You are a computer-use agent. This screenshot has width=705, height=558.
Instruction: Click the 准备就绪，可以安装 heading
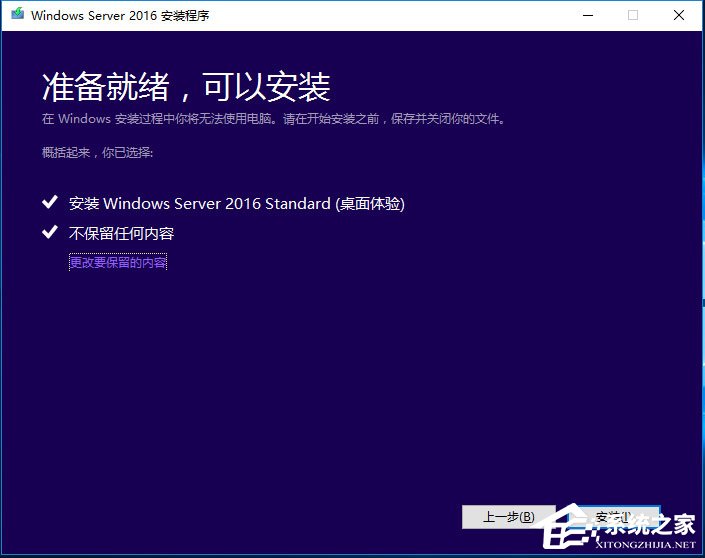pos(186,87)
